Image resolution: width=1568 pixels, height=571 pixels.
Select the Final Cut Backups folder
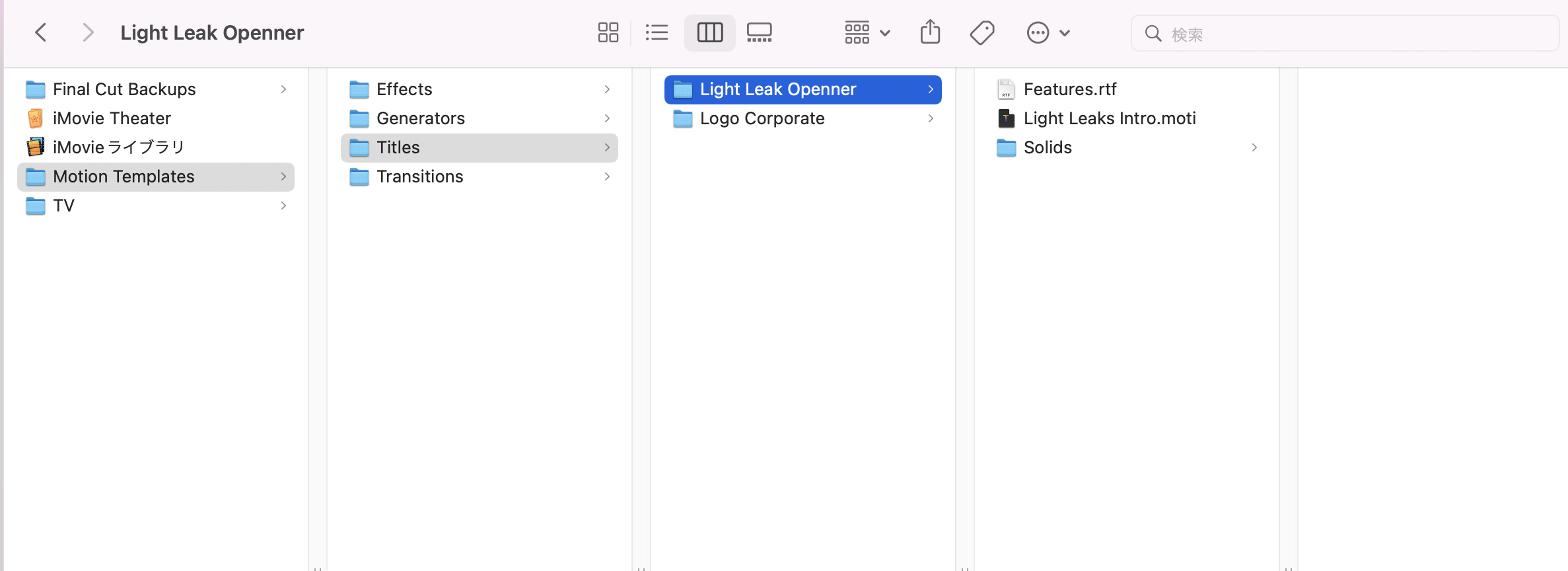[x=156, y=89]
